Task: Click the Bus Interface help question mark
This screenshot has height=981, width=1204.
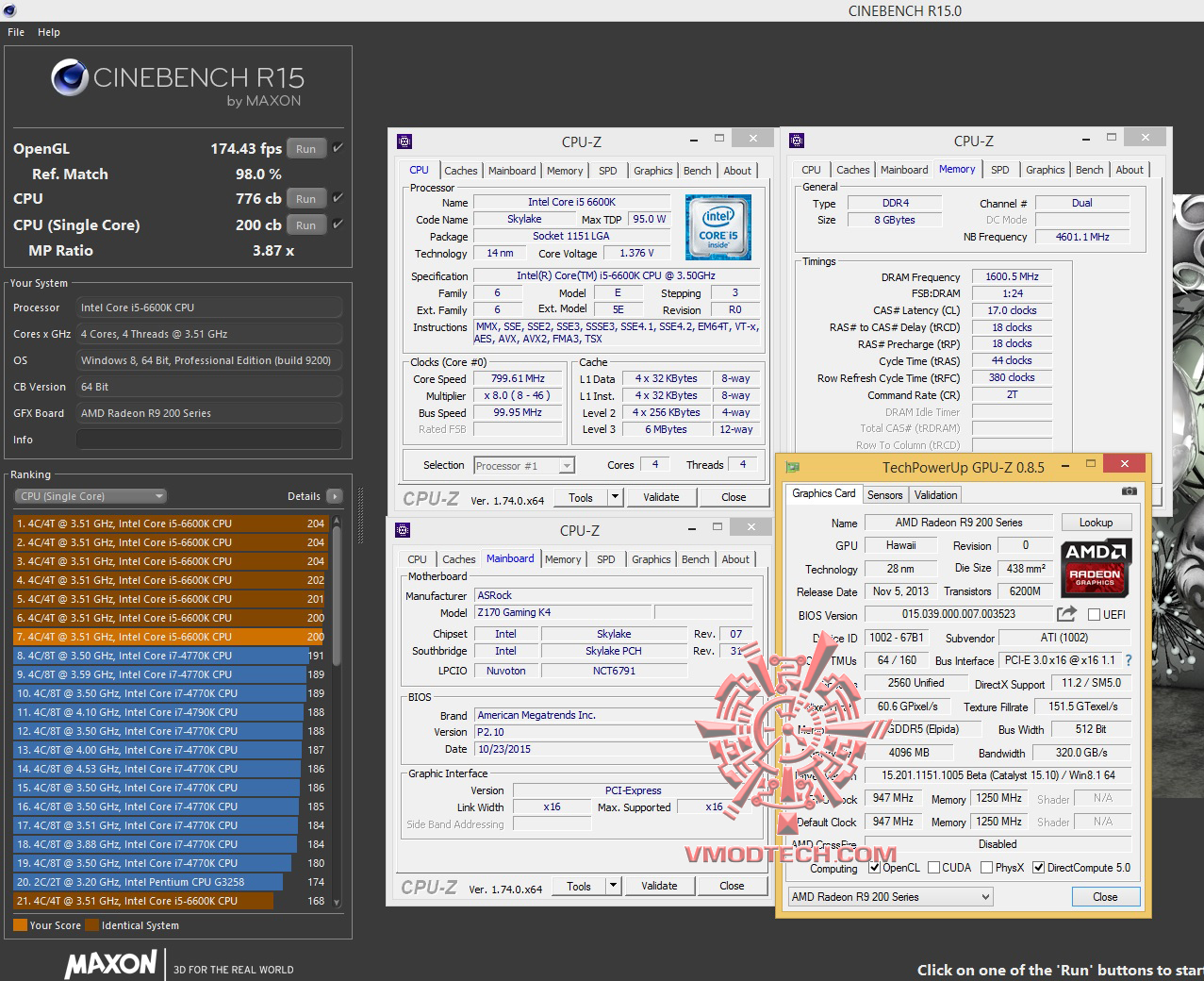Action: [1129, 660]
